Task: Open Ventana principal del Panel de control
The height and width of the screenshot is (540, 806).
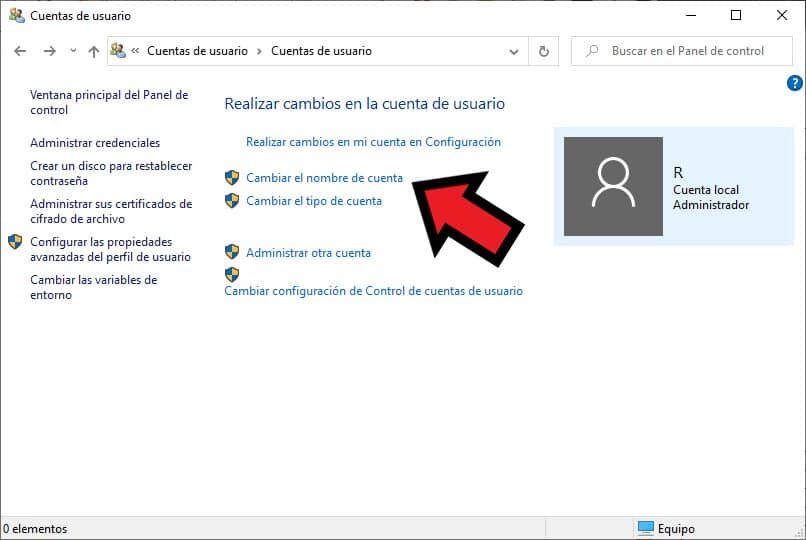Action: click(109, 102)
